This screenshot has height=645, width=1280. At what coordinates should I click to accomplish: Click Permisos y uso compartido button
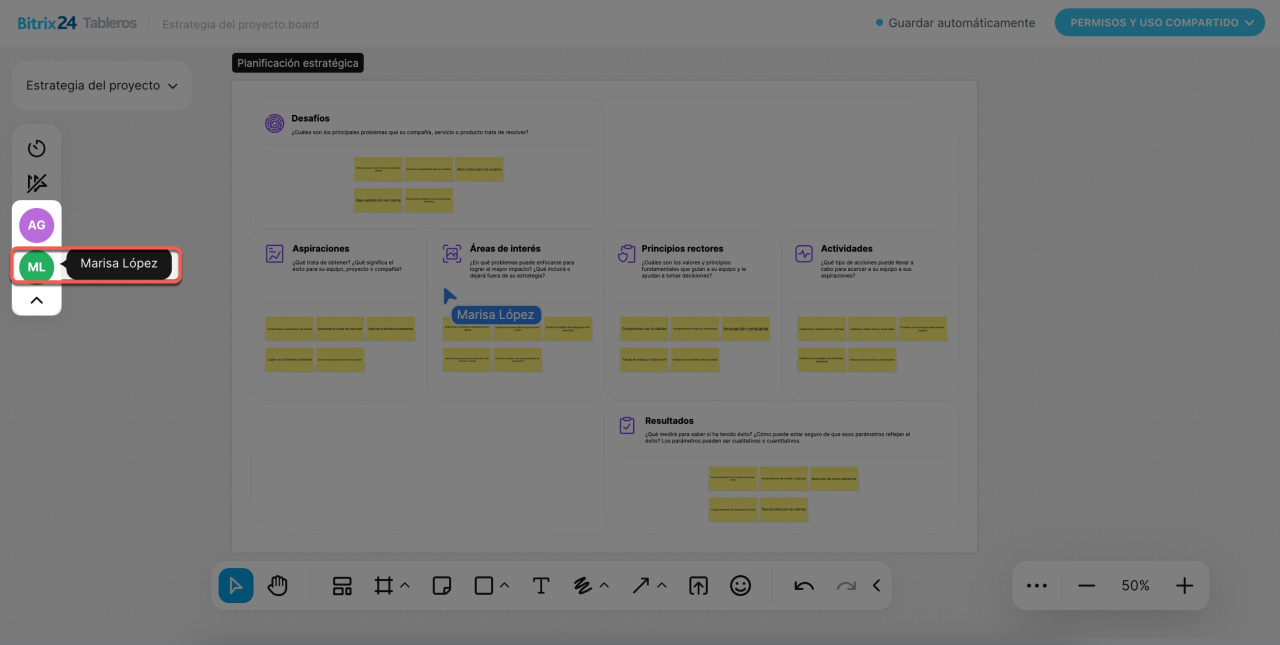click(1159, 23)
